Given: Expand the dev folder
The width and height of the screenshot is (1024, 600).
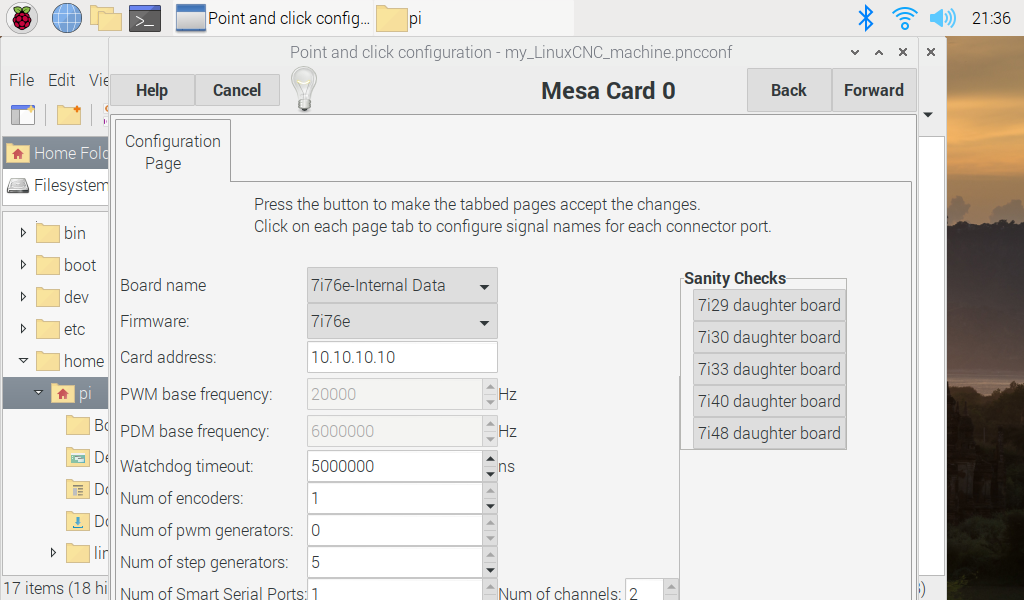Looking at the screenshot, I should (x=24, y=296).
